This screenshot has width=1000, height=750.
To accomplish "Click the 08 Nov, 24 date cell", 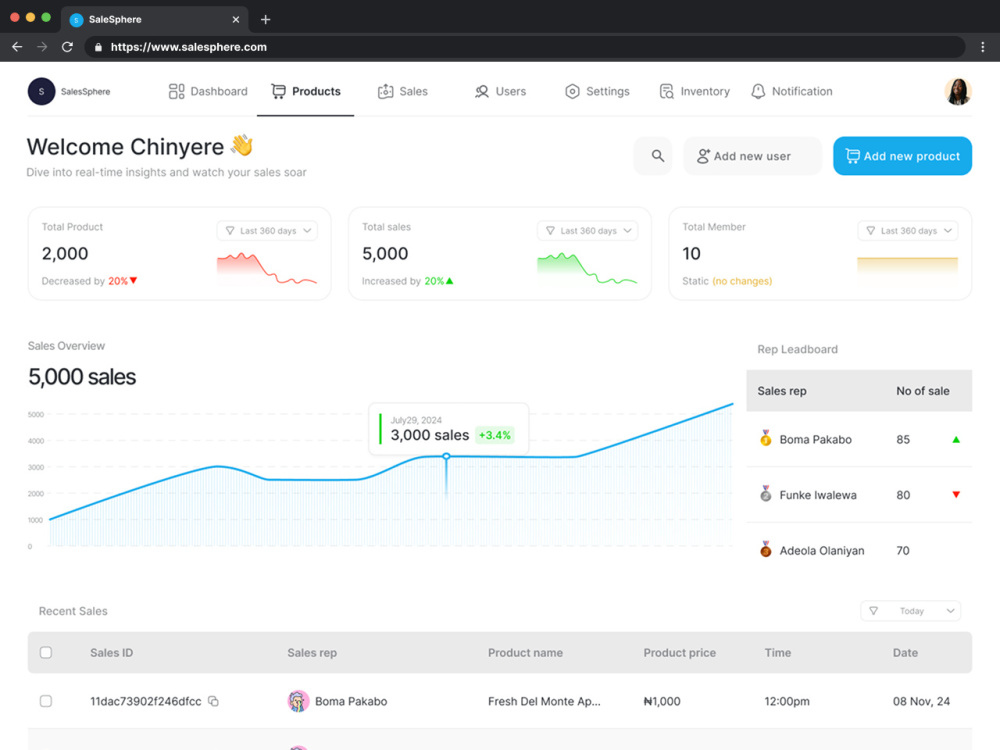I will [921, 701].
